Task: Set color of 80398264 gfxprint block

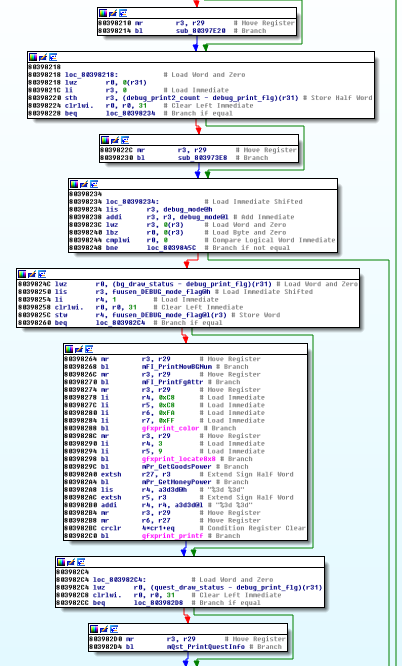Action: (x=69, y=349)
